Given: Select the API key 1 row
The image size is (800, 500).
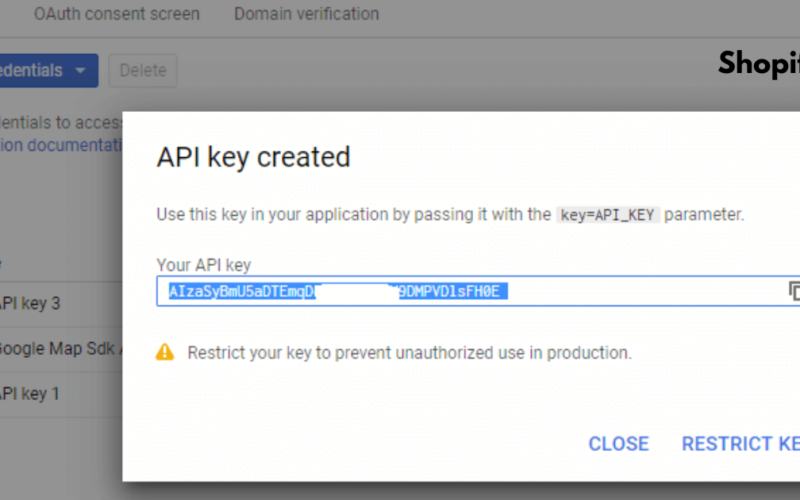Looking at the screenshot, I should [x=61, y=394].
